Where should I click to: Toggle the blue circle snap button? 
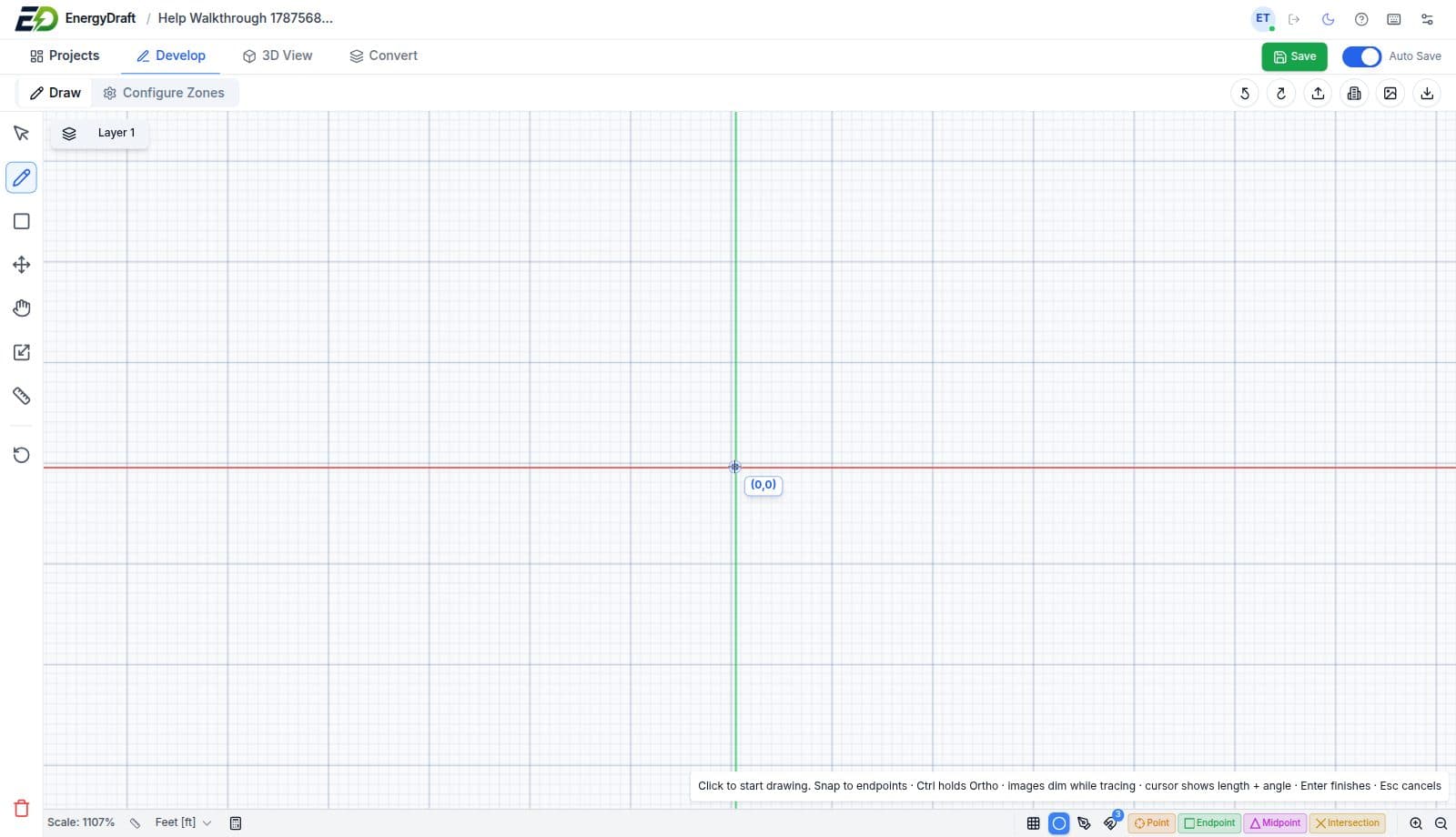[x=1059, y=823]
